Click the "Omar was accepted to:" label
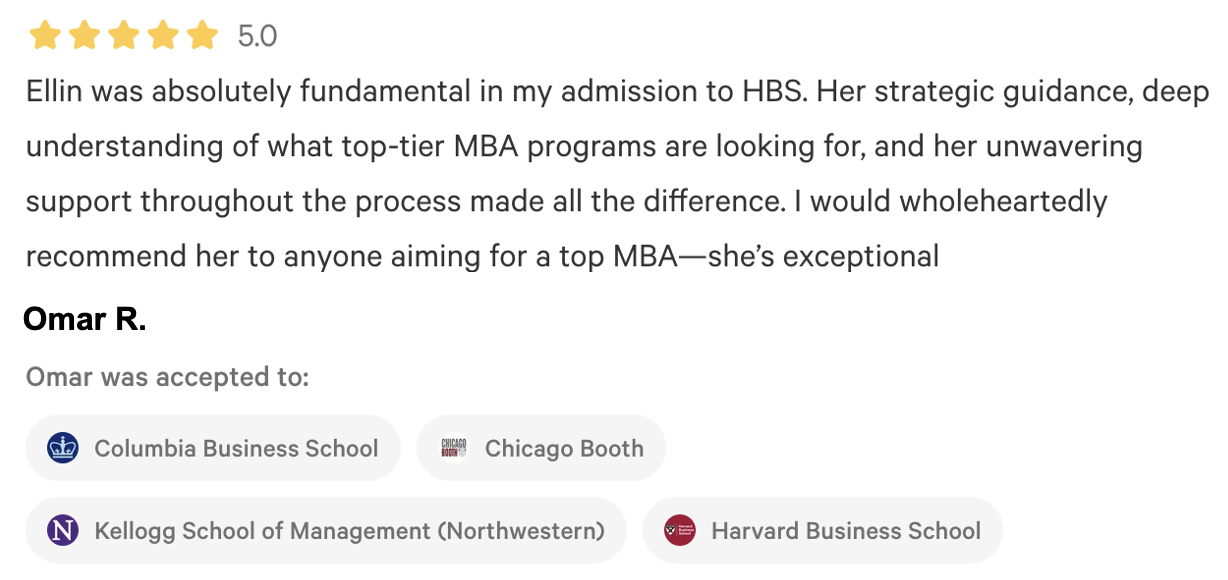Viewport: 1228px width, 580px height. click(x=167, y=377)
